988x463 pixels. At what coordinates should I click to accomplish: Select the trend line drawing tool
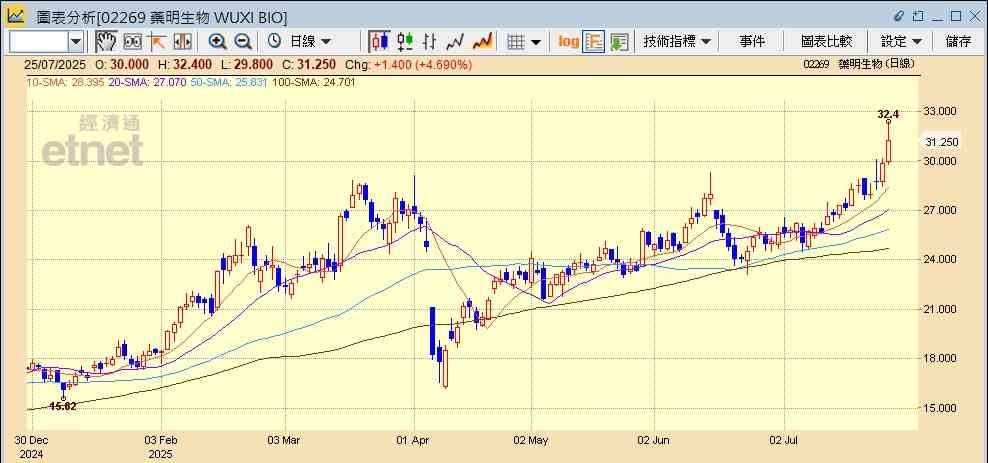(x=156, y=42)
